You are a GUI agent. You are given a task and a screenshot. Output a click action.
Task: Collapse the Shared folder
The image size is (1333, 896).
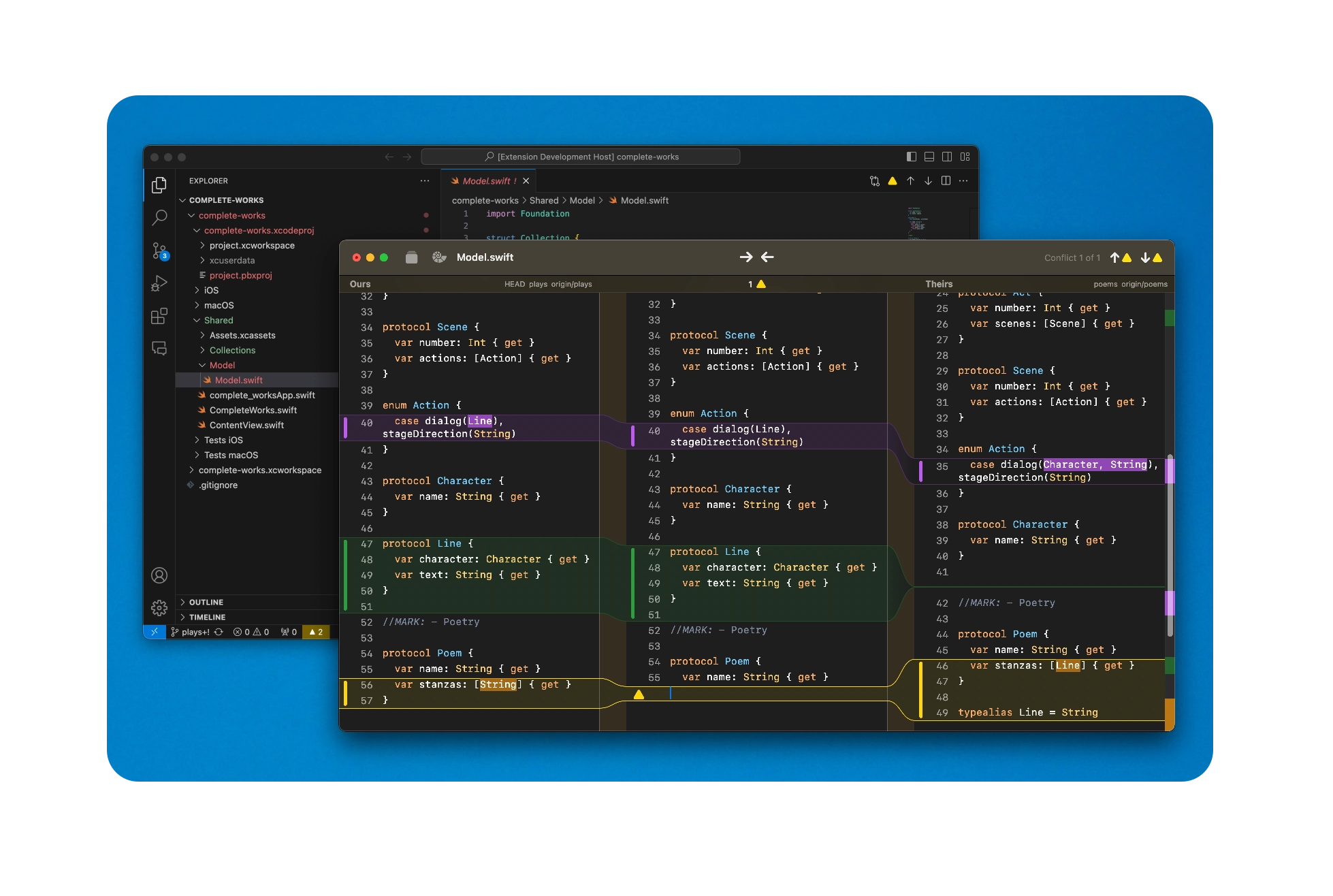coord(218,320)
